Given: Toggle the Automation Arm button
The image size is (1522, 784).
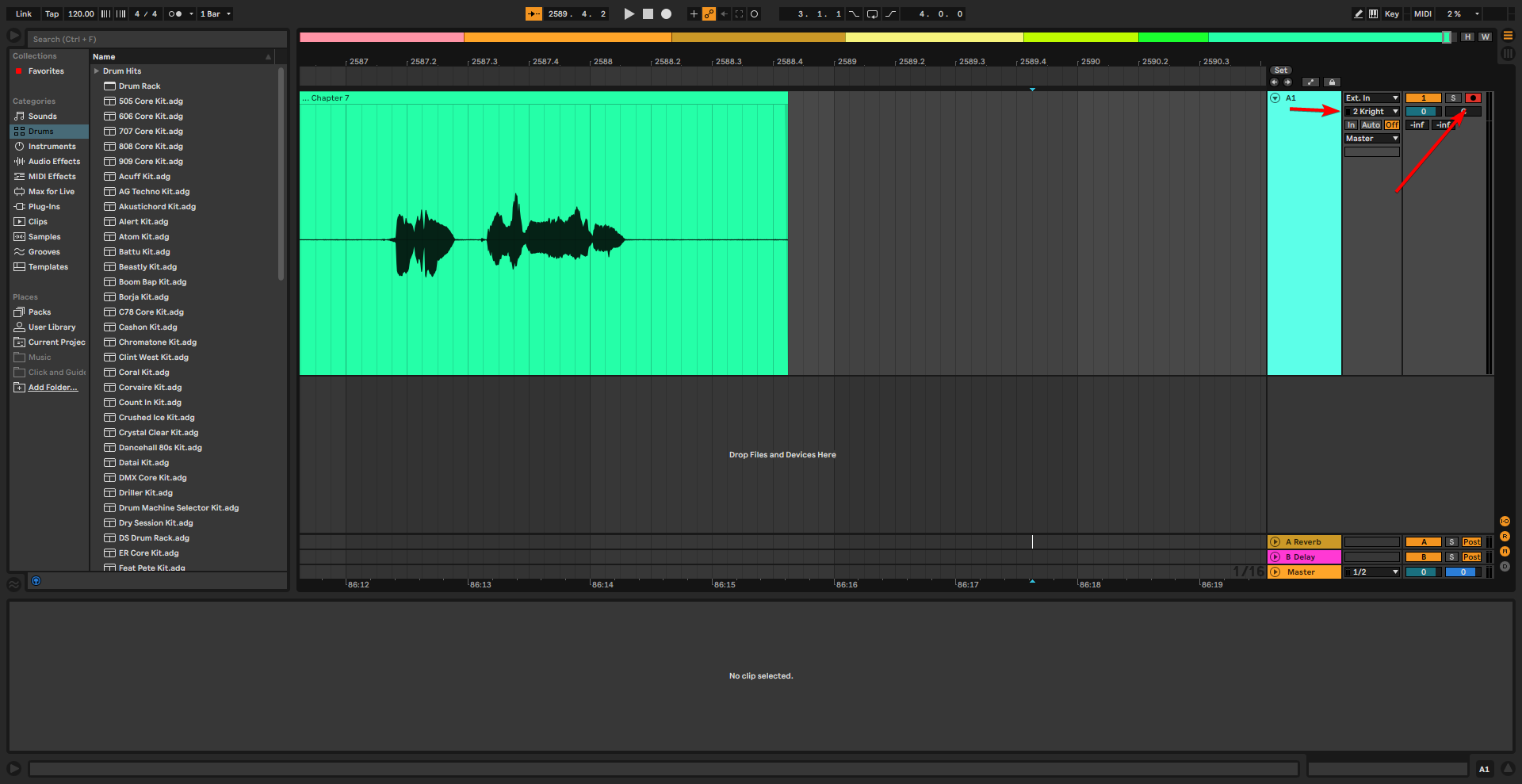Looking at the screenshot, I should (x=709, y=13).
